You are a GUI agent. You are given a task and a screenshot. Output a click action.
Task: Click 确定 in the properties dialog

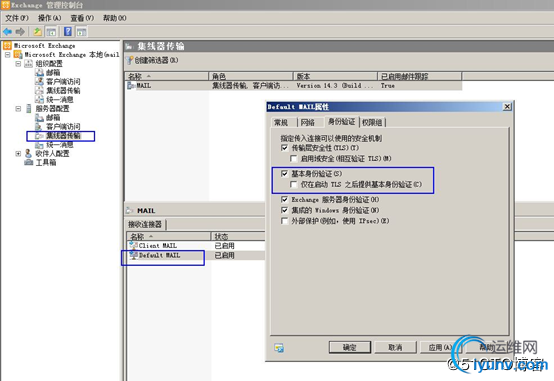[350, 347]
